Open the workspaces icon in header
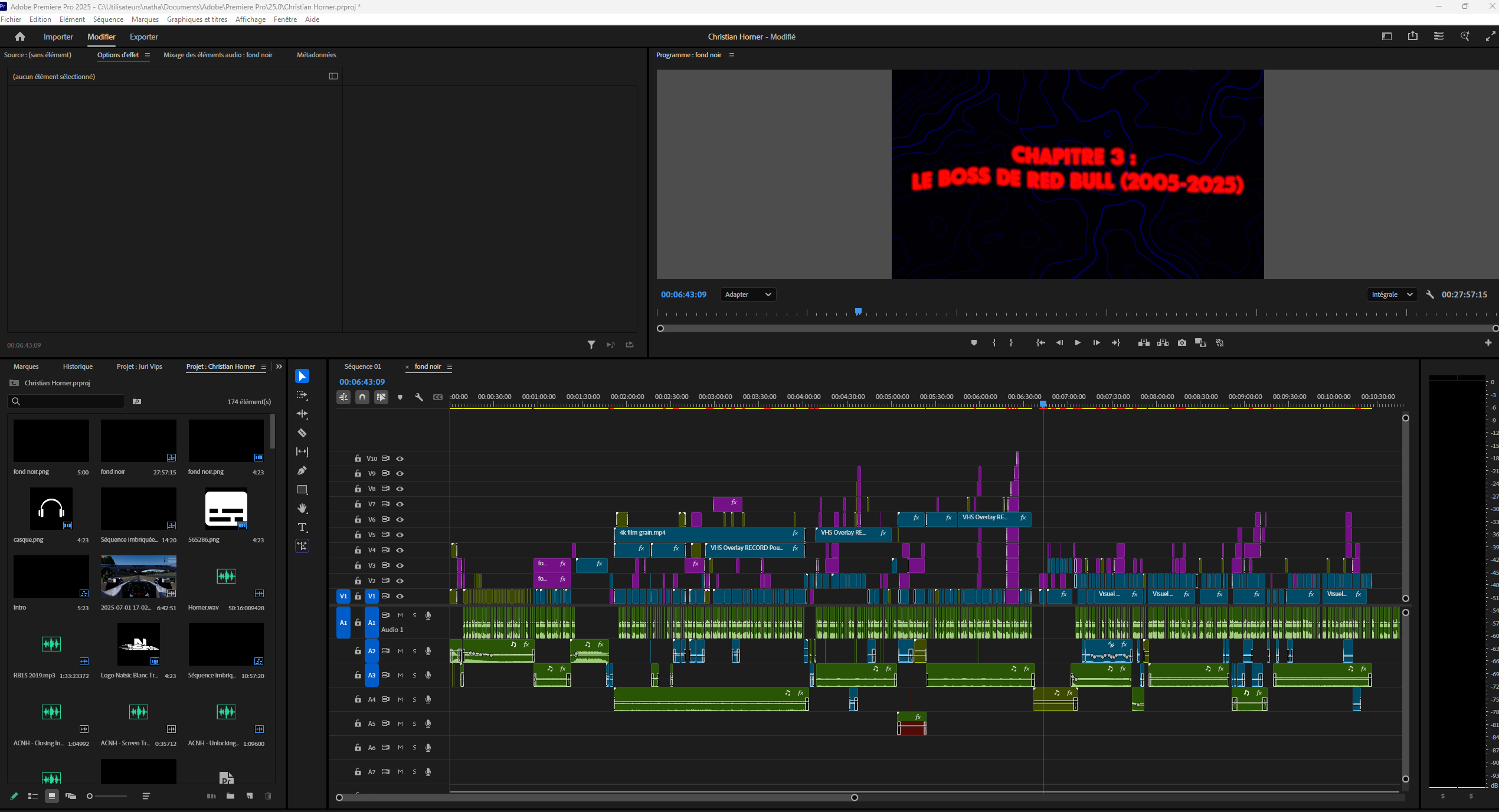This screenshot has height=812, width=1499. pyautogui.click(x=1386, y=37)
